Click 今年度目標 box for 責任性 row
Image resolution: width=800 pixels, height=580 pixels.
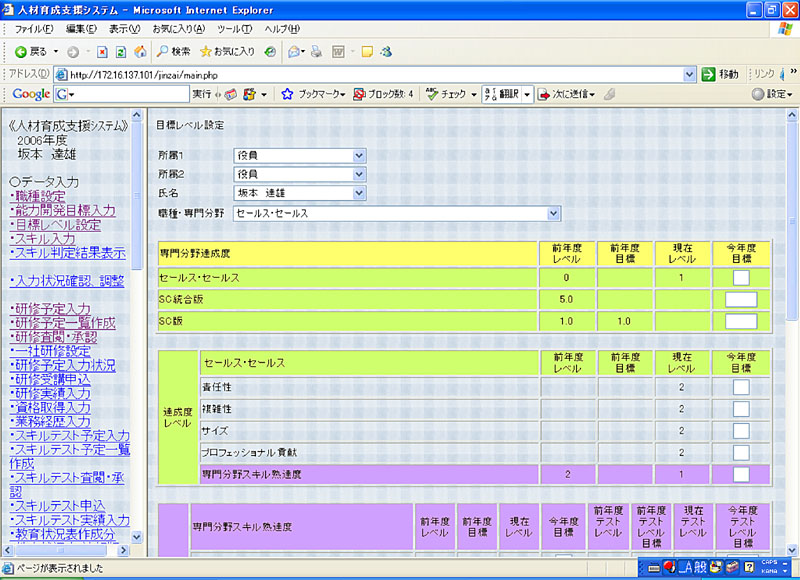741,387
